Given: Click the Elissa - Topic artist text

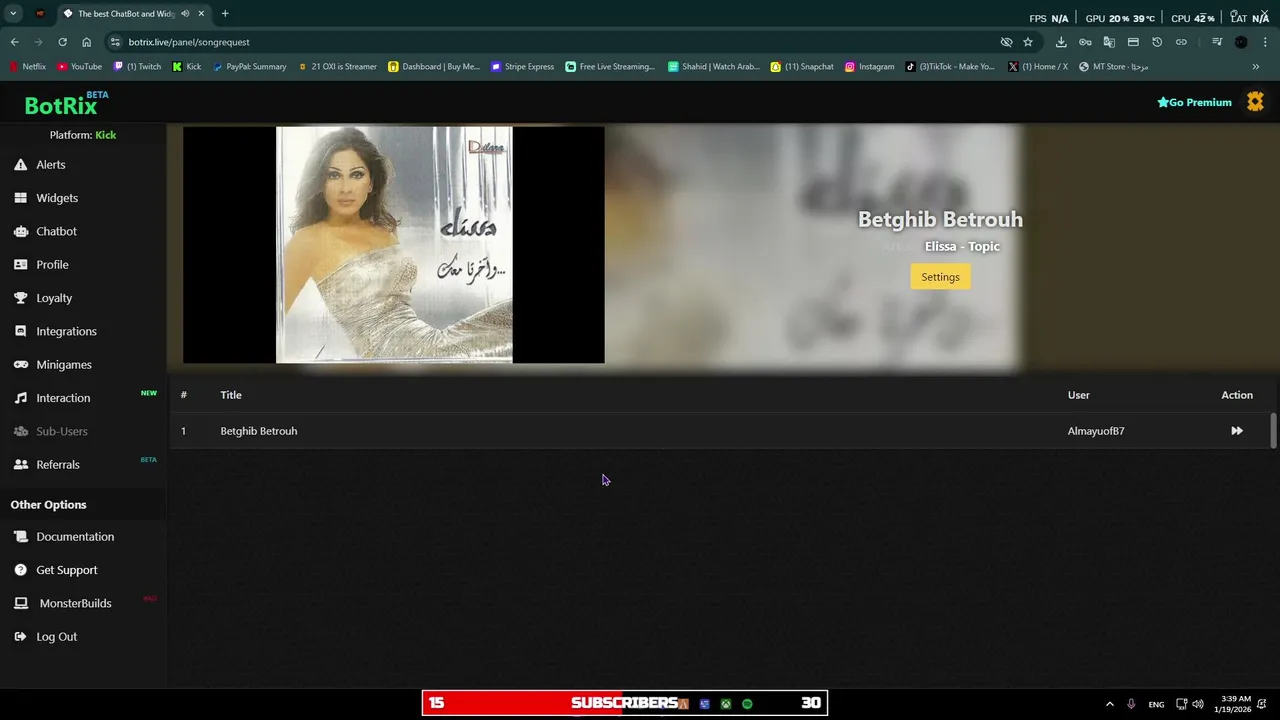Looking at the screenshot, I should 962,246.
